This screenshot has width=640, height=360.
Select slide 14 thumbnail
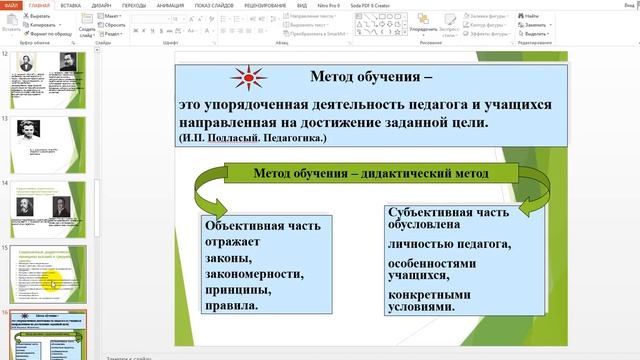click(x=48, y=209)
